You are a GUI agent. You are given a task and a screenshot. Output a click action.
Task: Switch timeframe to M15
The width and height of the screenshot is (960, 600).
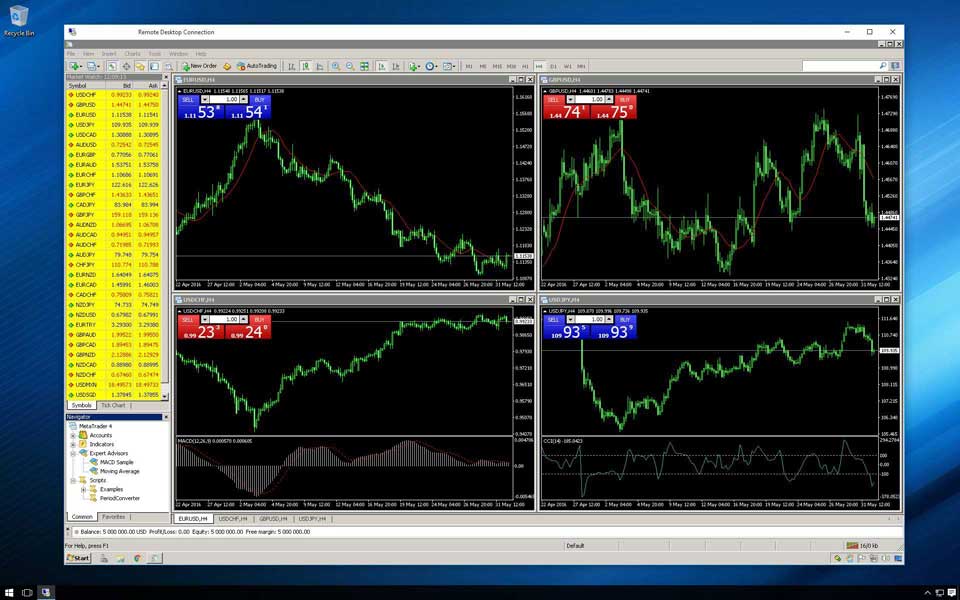coord(497,66)
